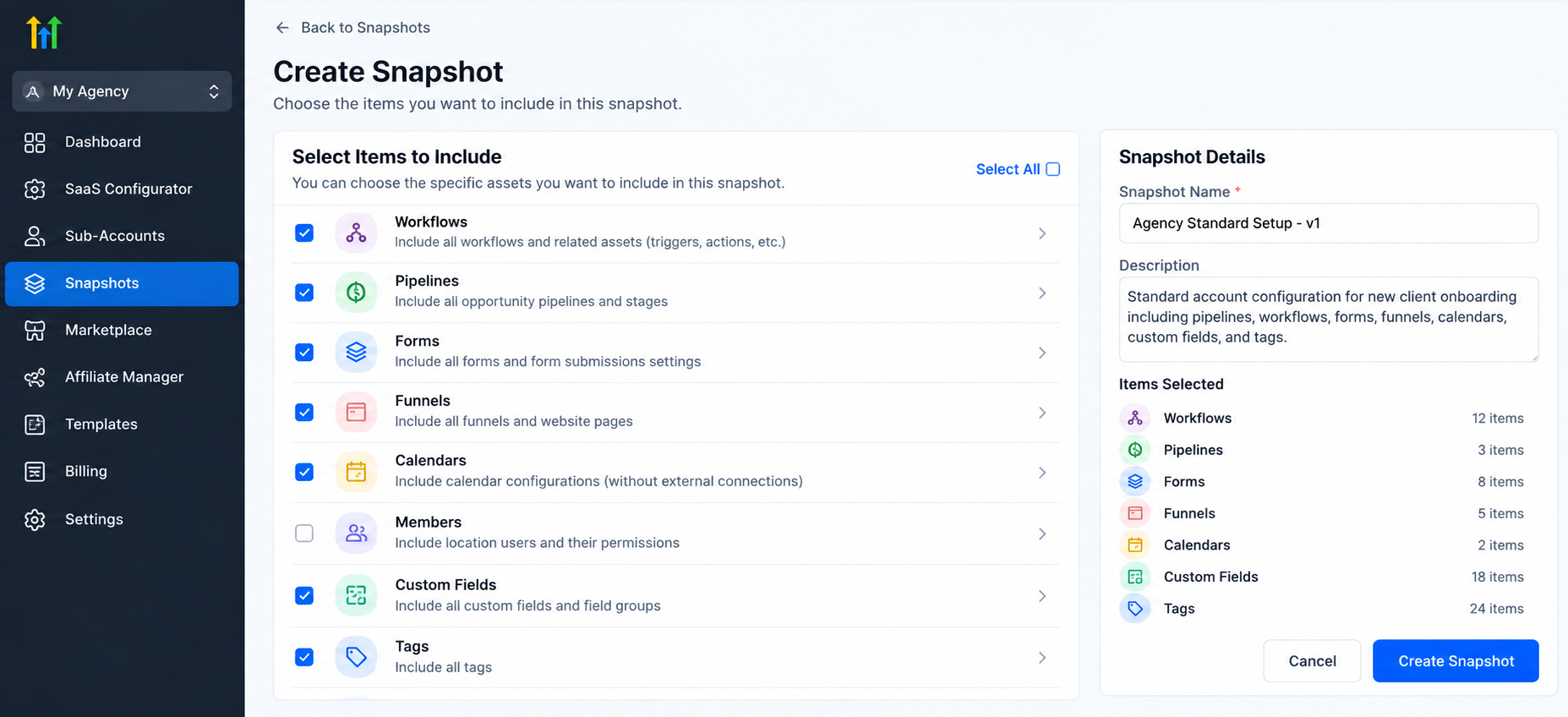Screen dimensions: 1568x717
Task: Expand the Workflows row chevron
Action: 1042,233
